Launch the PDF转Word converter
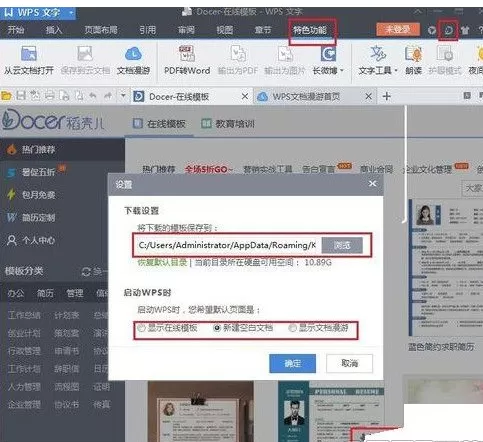The image size is (483, 442). (187, 60)
